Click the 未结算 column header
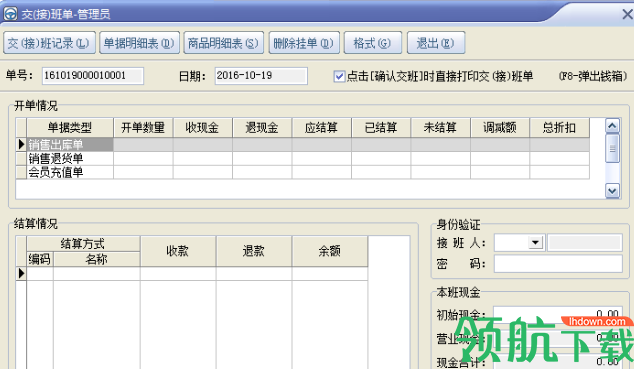The width and height of the screenshot is (634, 369). [440, 128]
